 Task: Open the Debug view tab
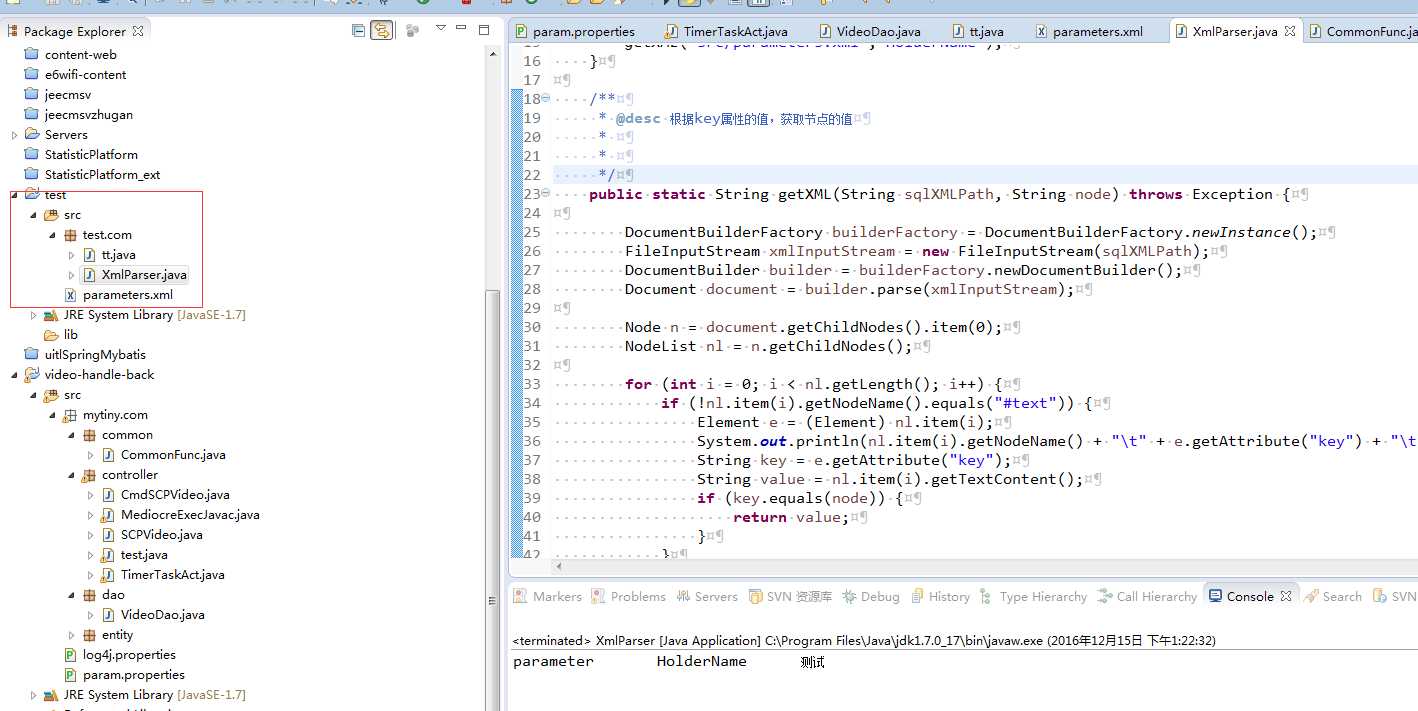(871, 596)
